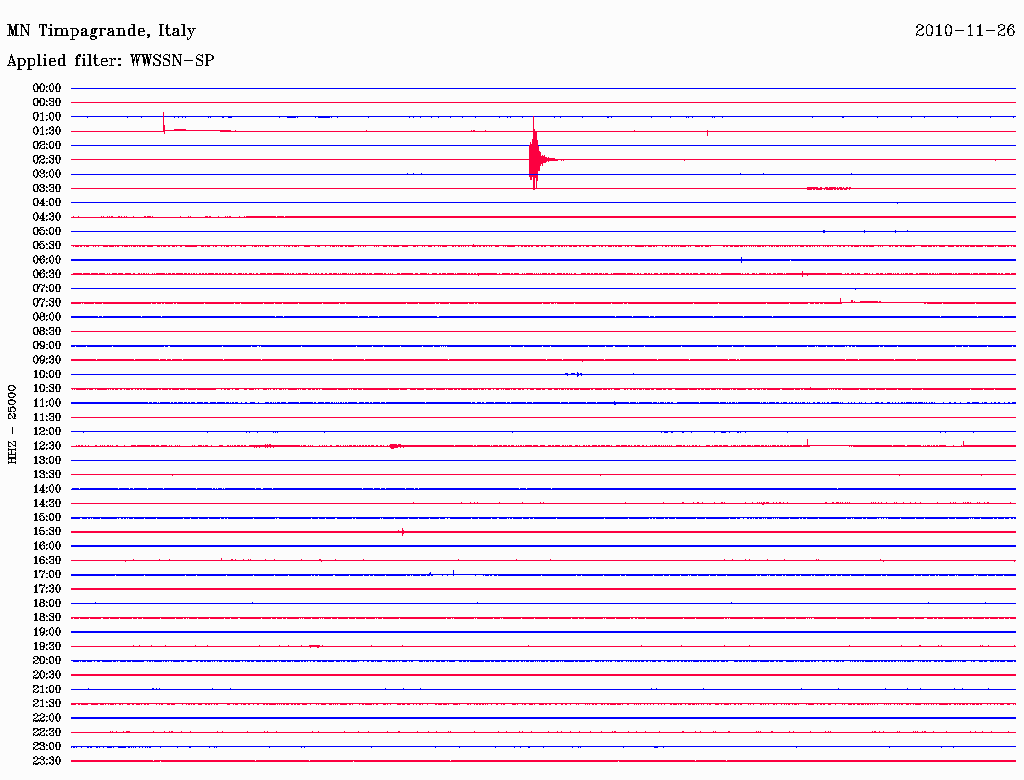
Task: Click the 00:00 time label
Action: (46, 88)
